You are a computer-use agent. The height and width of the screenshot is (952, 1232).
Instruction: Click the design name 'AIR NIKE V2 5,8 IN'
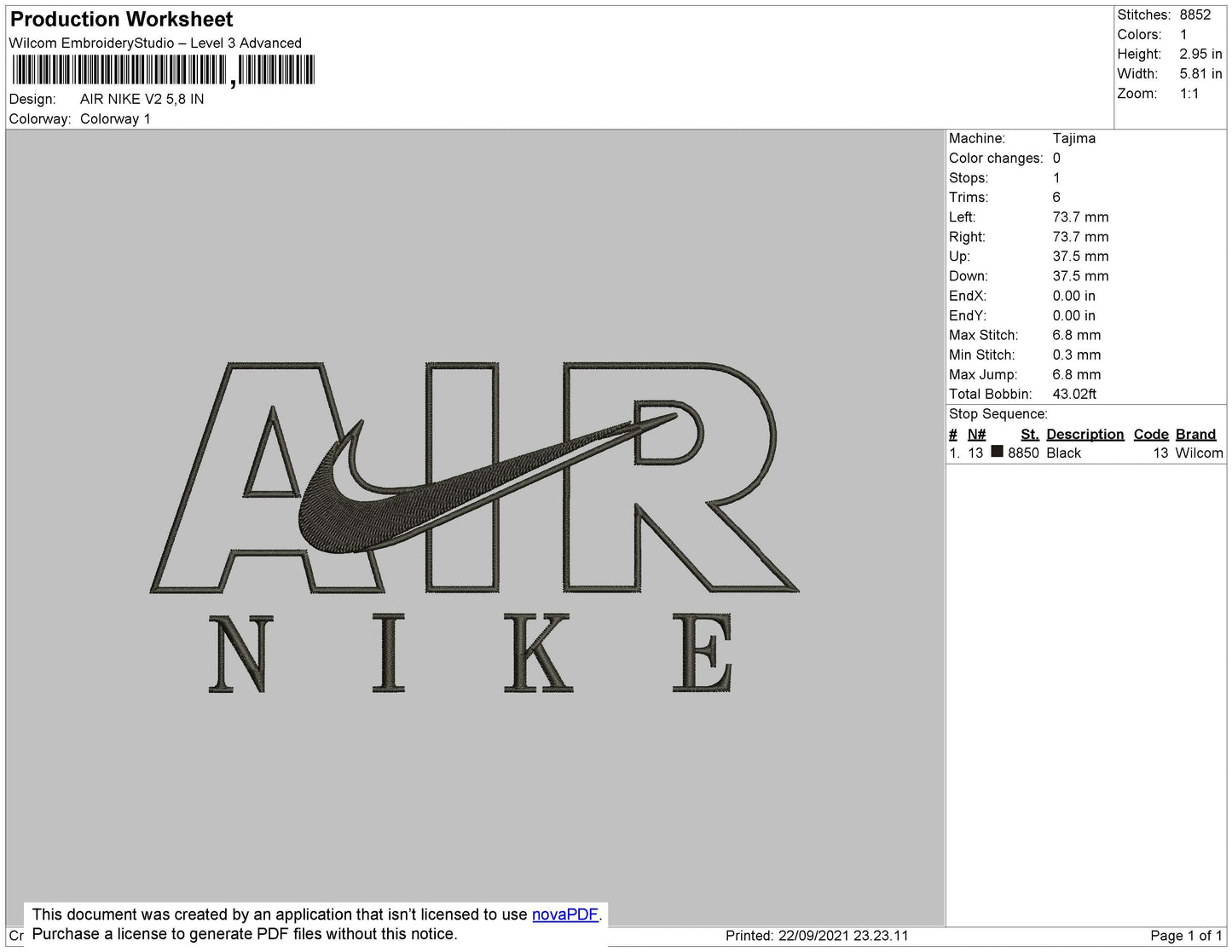[x=142, y=99]
